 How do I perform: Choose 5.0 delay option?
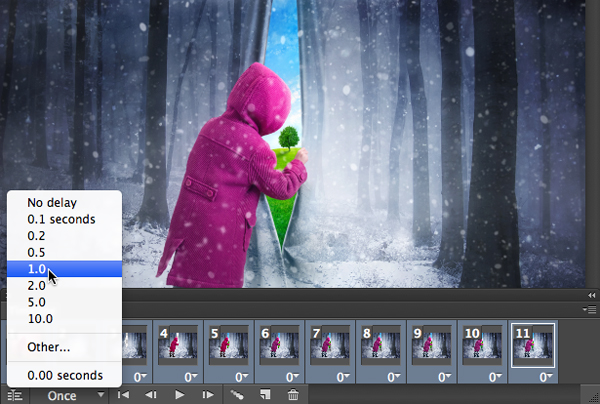tap(64, 302)
